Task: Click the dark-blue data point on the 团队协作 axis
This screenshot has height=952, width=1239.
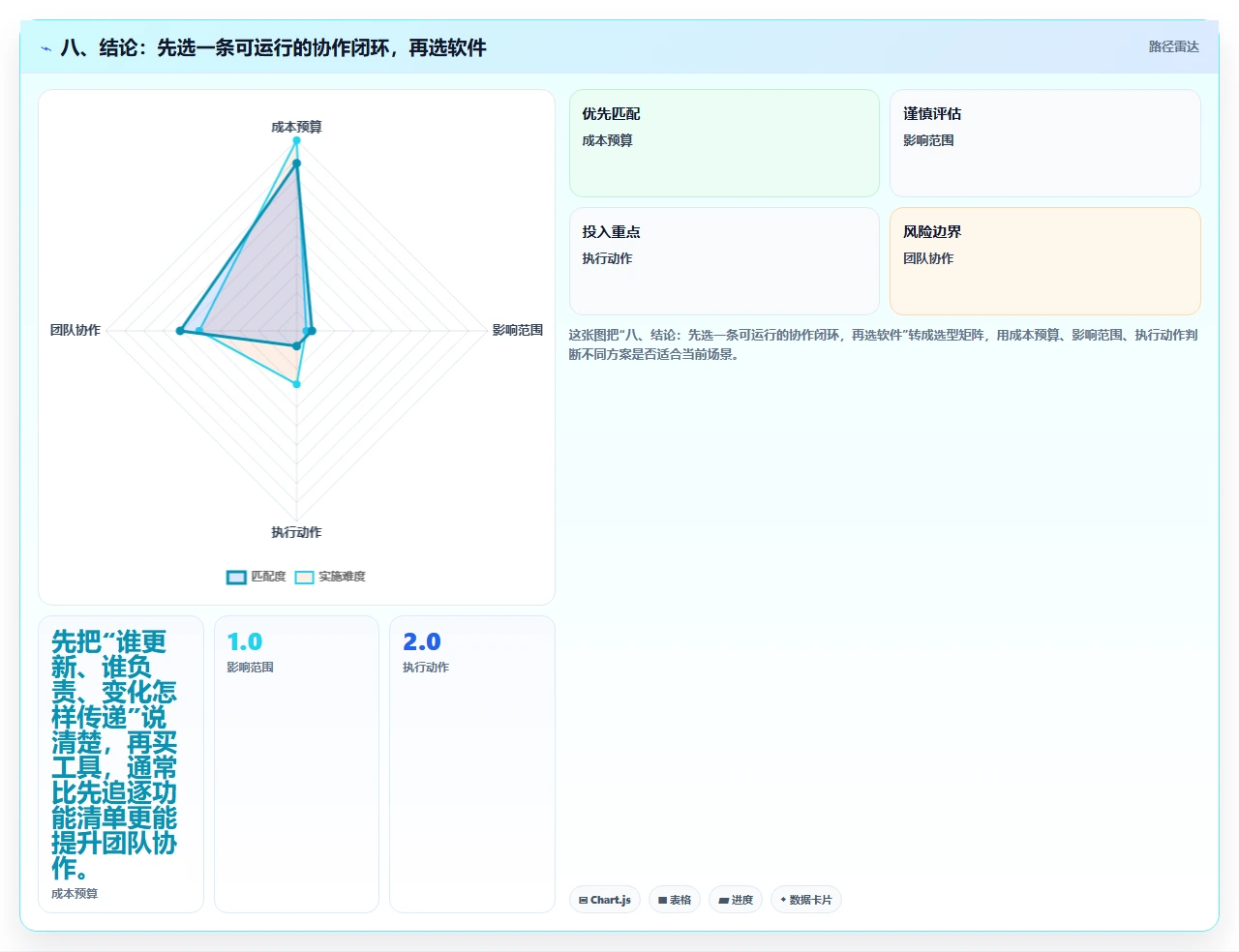Action: (x=180, y=331)
